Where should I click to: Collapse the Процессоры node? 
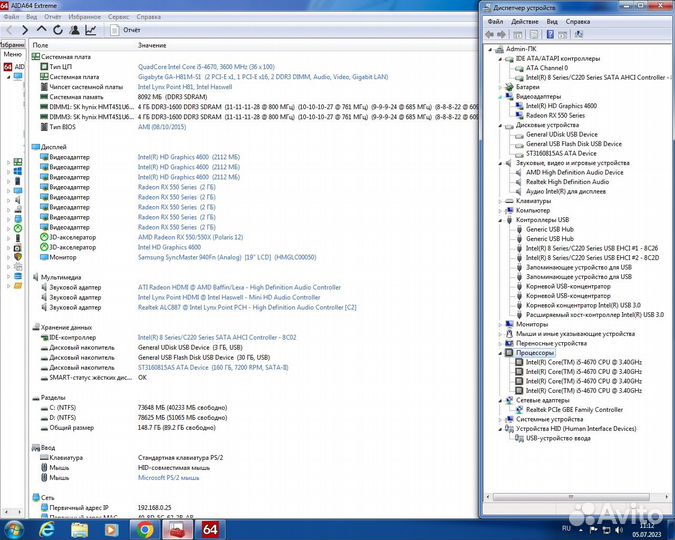(x=500, y=353)
